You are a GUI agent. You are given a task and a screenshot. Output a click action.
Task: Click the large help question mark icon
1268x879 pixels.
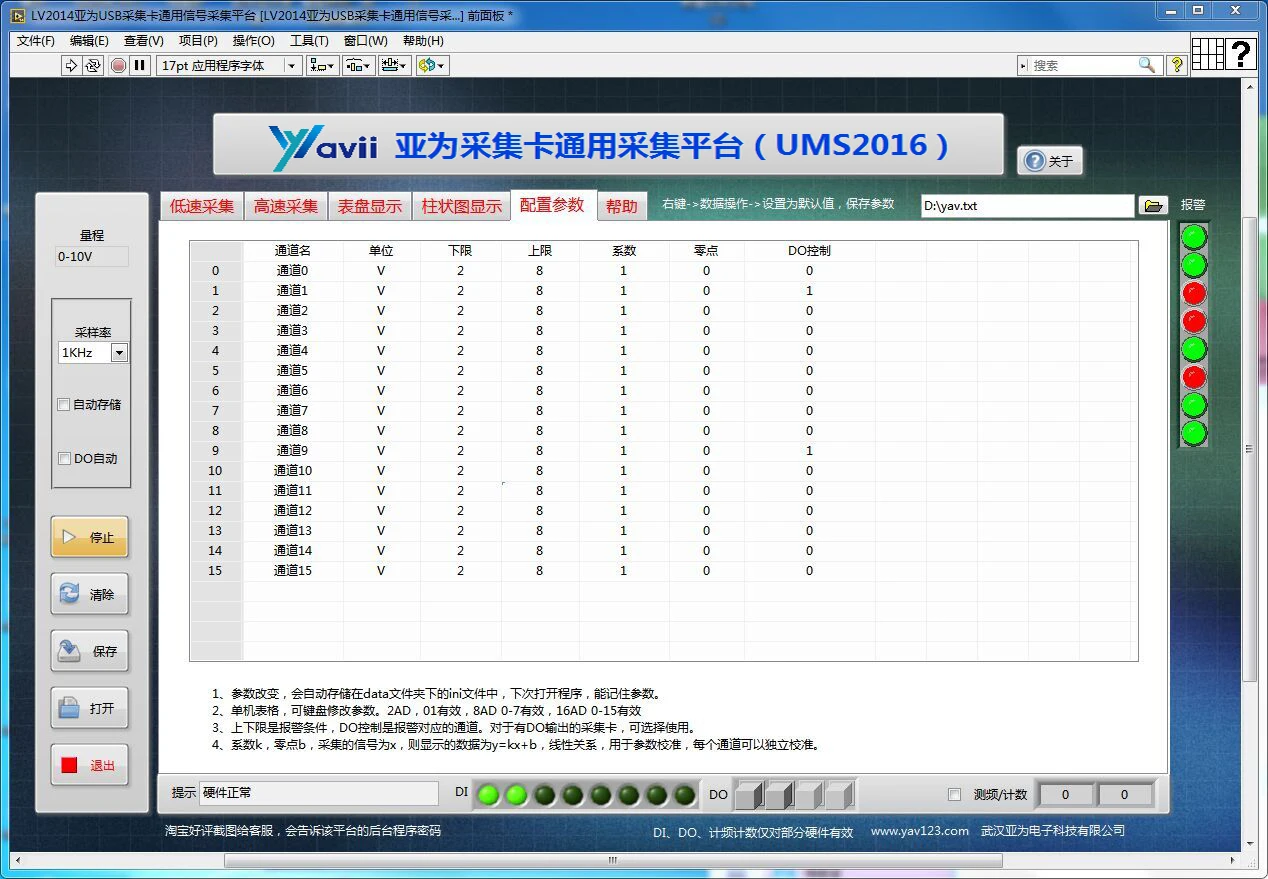coord(1242,53)
